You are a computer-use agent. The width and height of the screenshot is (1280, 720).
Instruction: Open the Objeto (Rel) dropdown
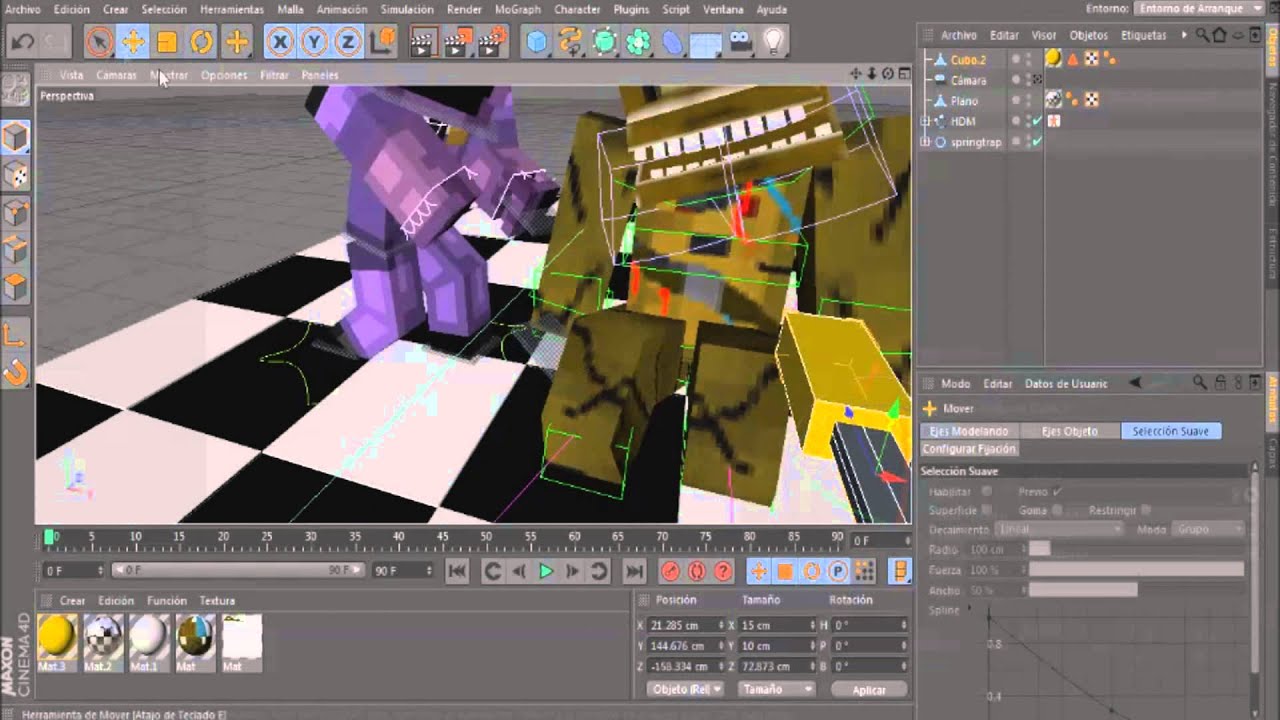(x=686, y=689)
